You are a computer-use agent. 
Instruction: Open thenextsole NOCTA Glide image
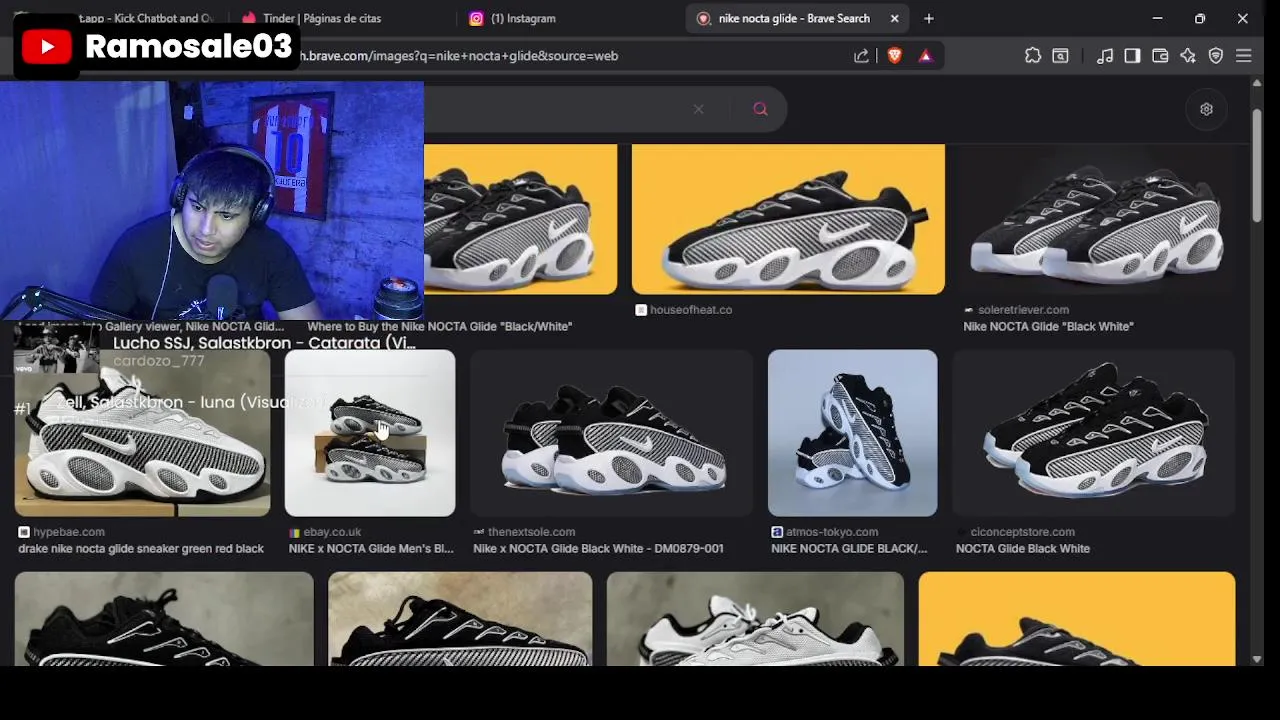pos(611,433)
